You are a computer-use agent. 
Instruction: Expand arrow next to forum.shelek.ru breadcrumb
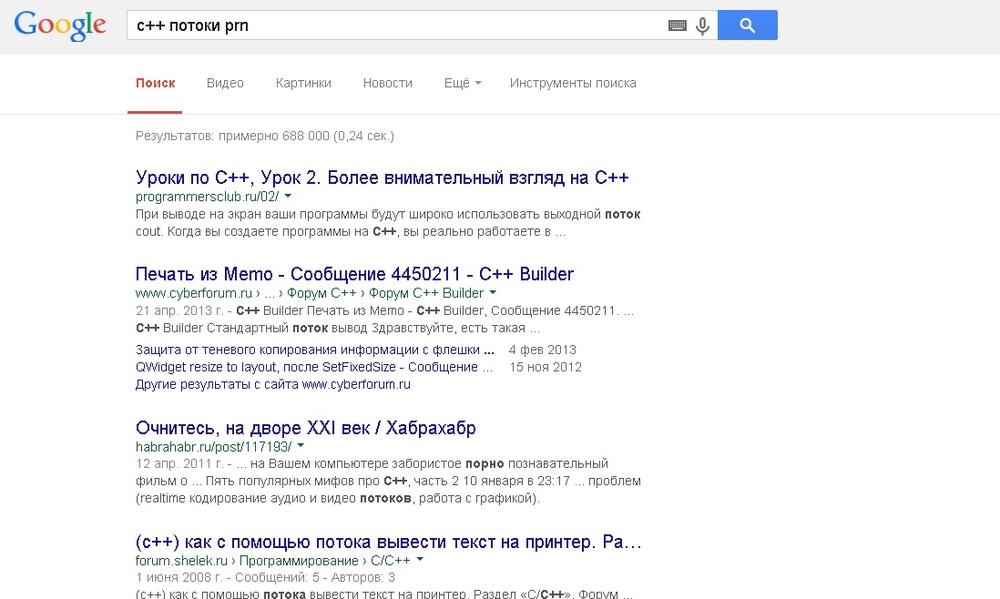pos(420,559)
